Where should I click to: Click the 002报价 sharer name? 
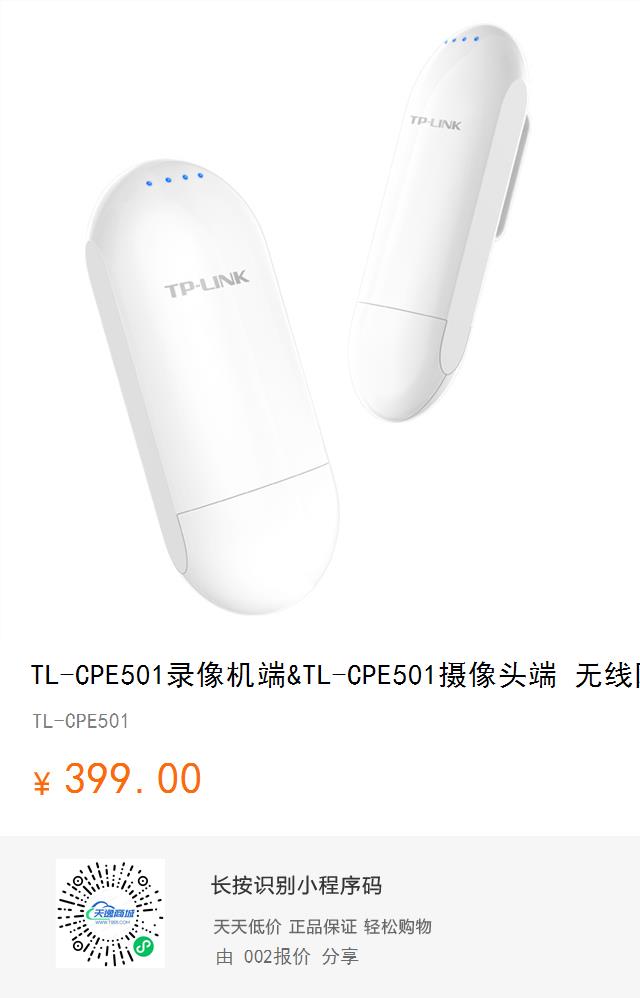[x=277, y=956]
